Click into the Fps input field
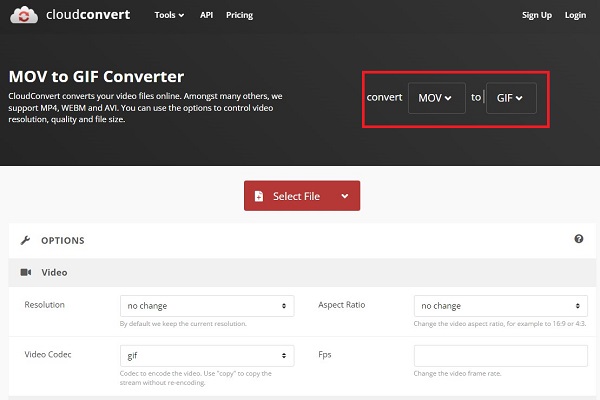The width and height of the screenshot is (600, 400). pos(501,356)
